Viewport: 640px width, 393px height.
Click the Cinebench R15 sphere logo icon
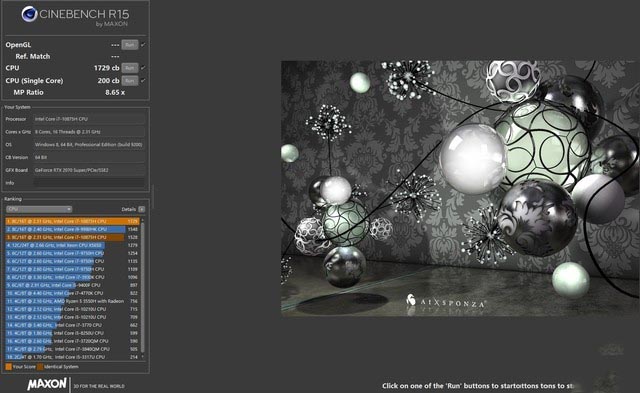pos(29,14)
